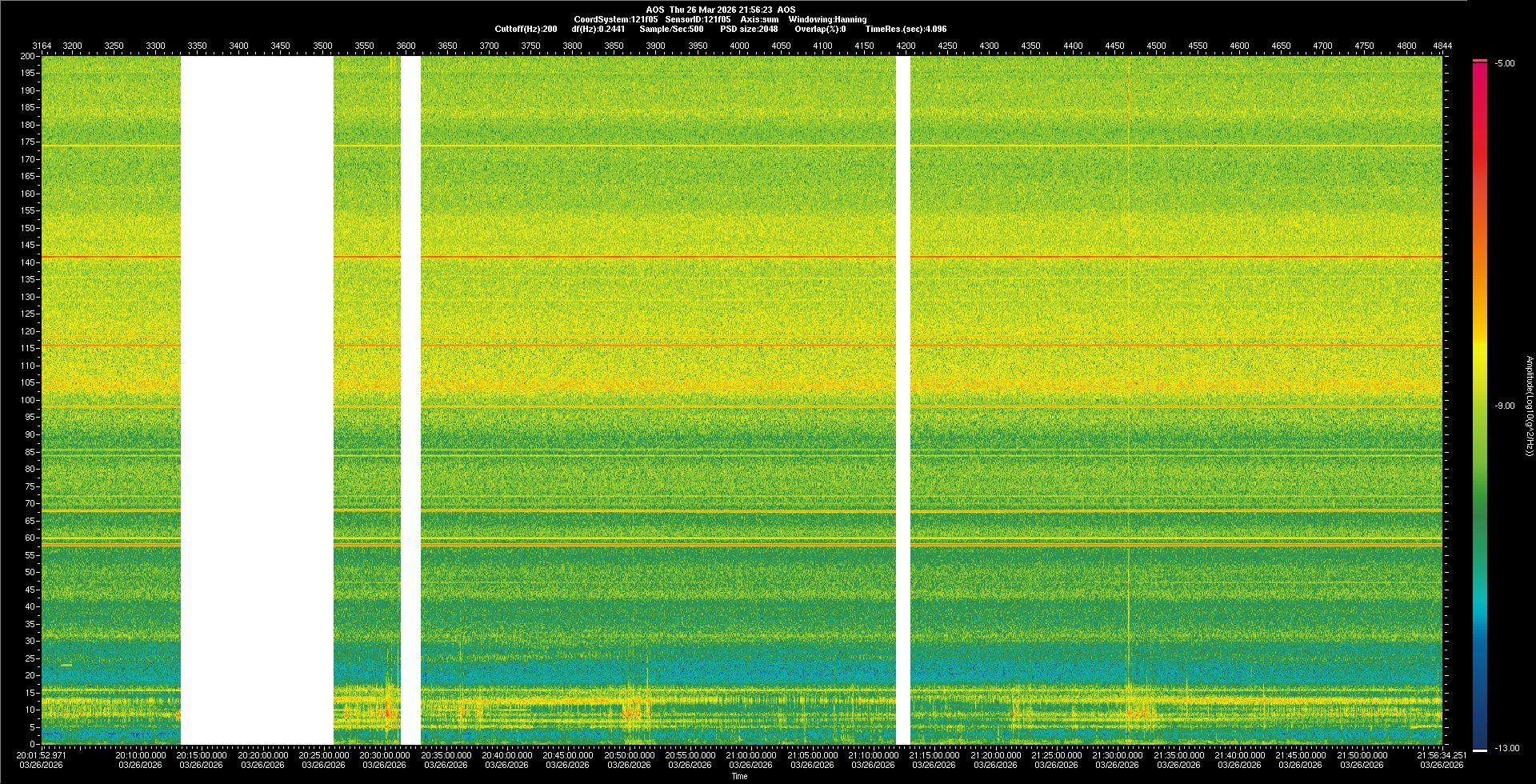Click the Amplitude axis title beside the colorbar

(x=1529, y=406)
